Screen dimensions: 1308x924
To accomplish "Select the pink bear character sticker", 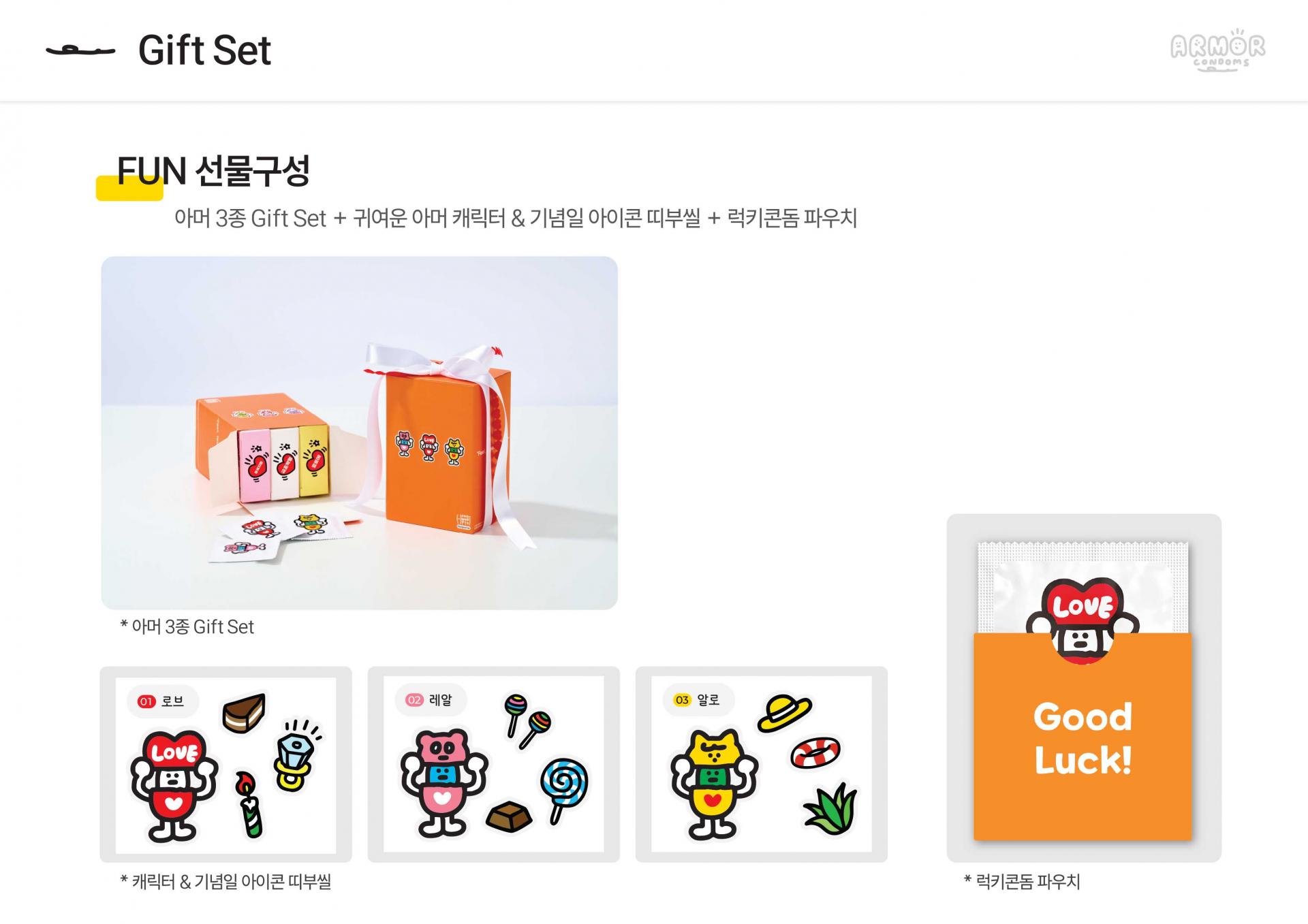I will pos(444,784).
